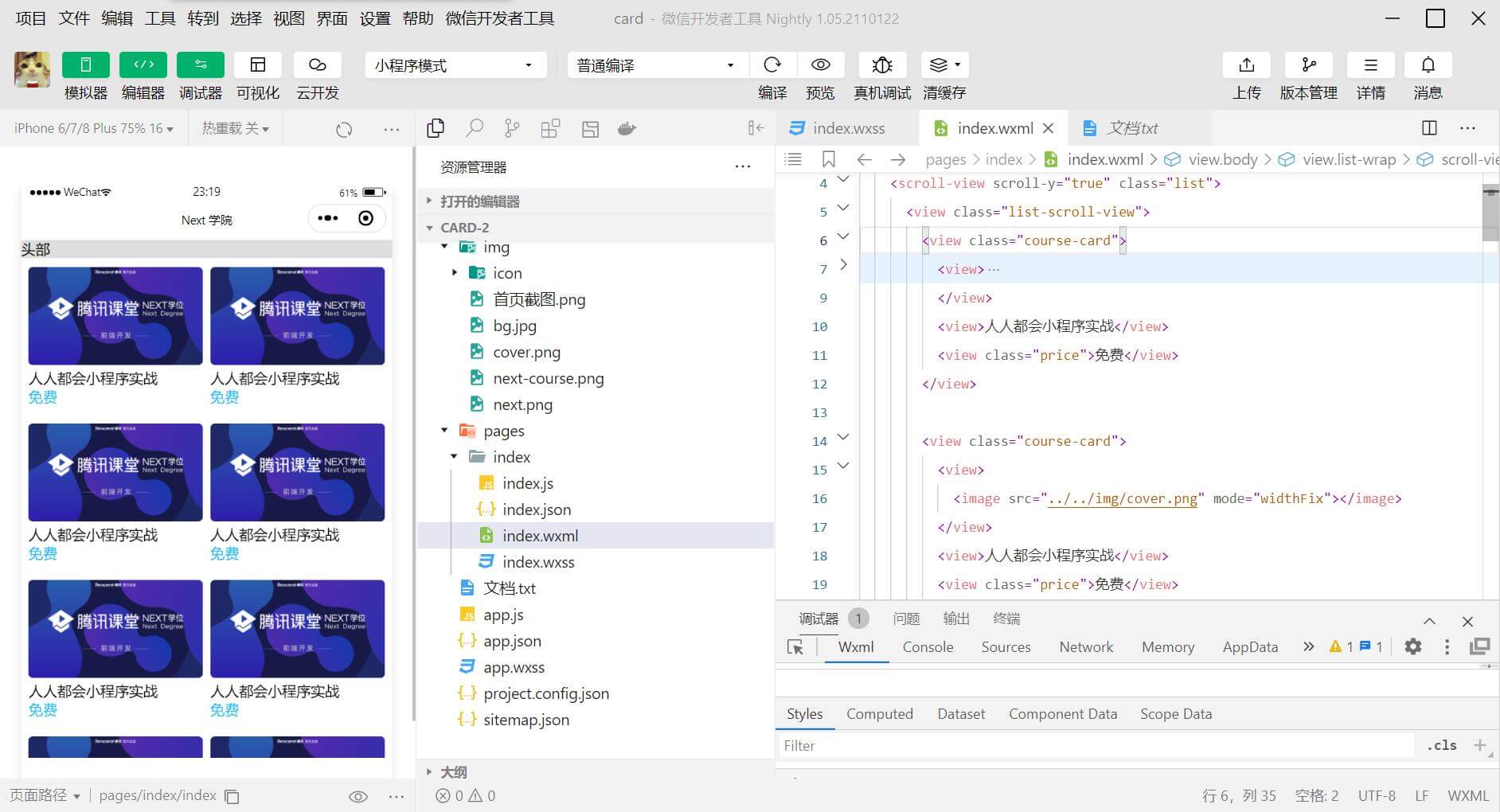Viewport: 1500px width, 812px height.
Task: Open devtools settings gear
Action: coord(1413,646)
